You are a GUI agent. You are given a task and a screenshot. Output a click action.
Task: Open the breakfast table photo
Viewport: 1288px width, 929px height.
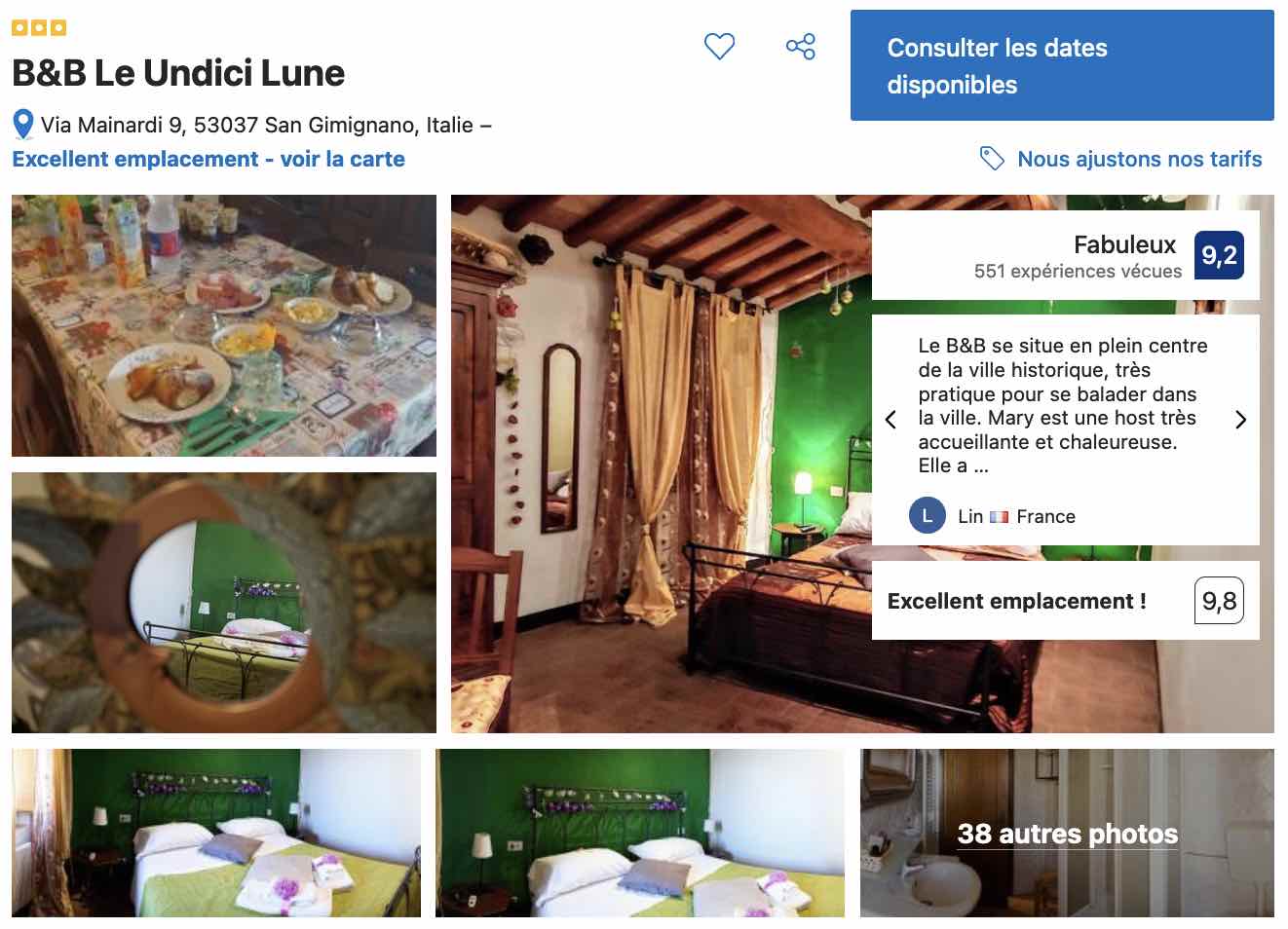[224, 325]
